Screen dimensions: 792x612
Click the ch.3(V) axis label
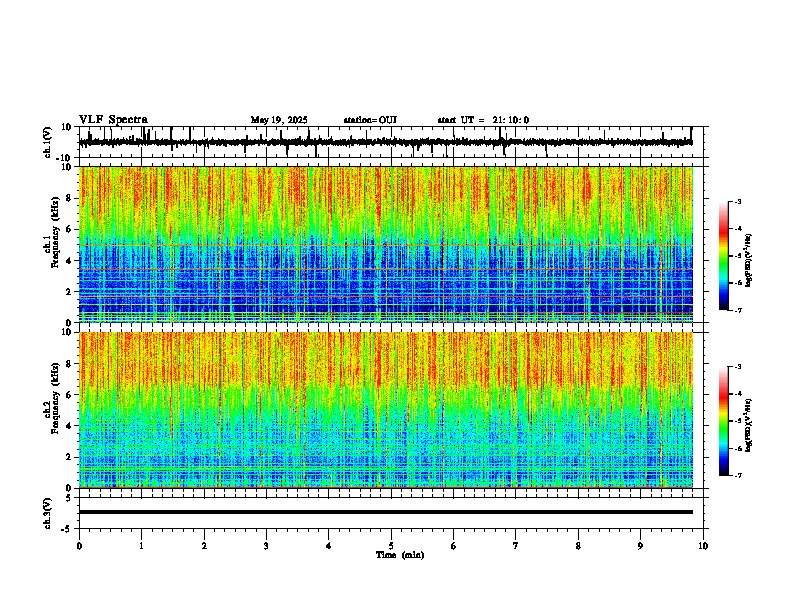coord(48,513)
